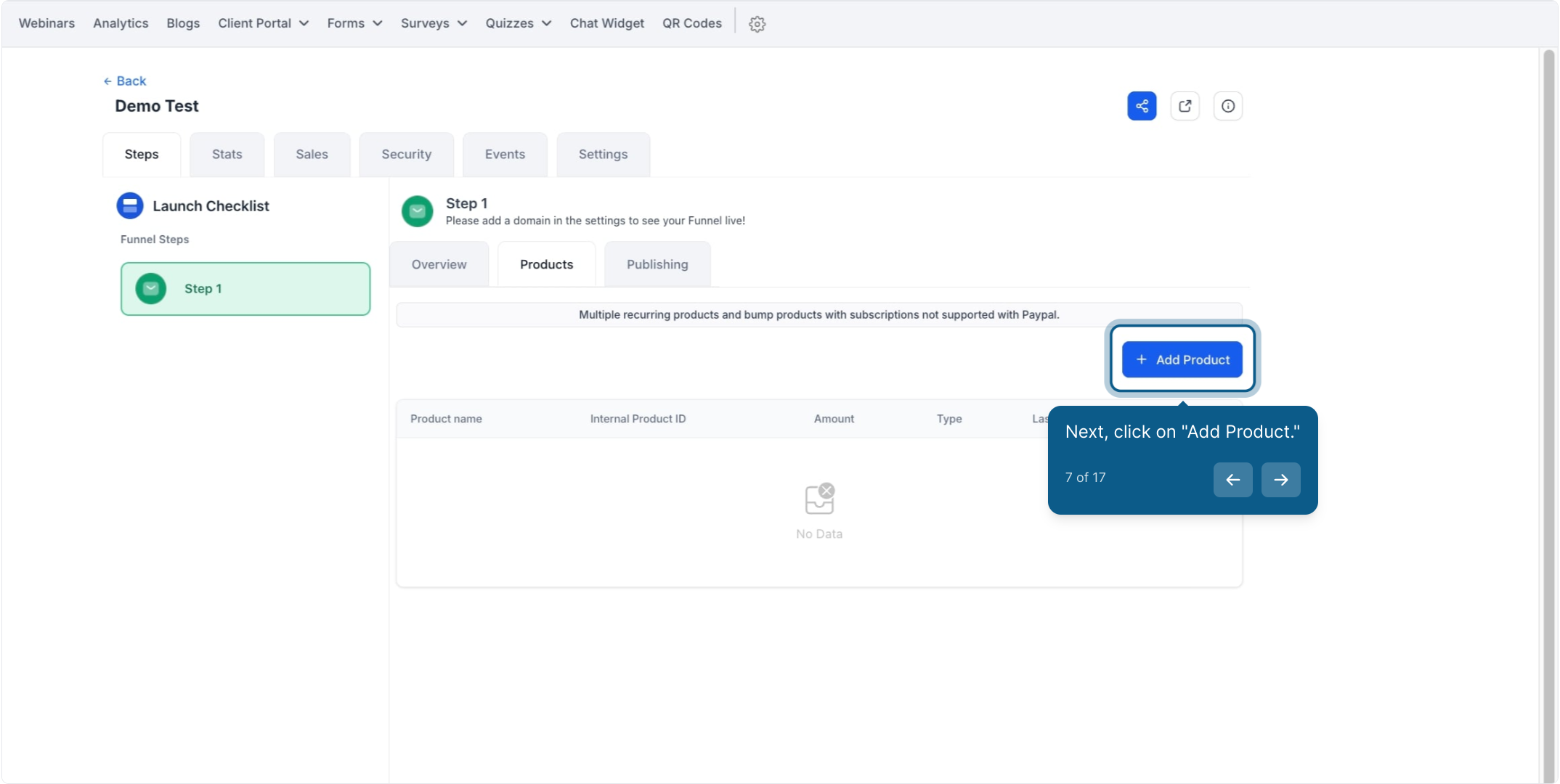The width and height of the screenshot is (1560, 784).
Task: Open the Publishing sub-tab
Action: point(658,265)
